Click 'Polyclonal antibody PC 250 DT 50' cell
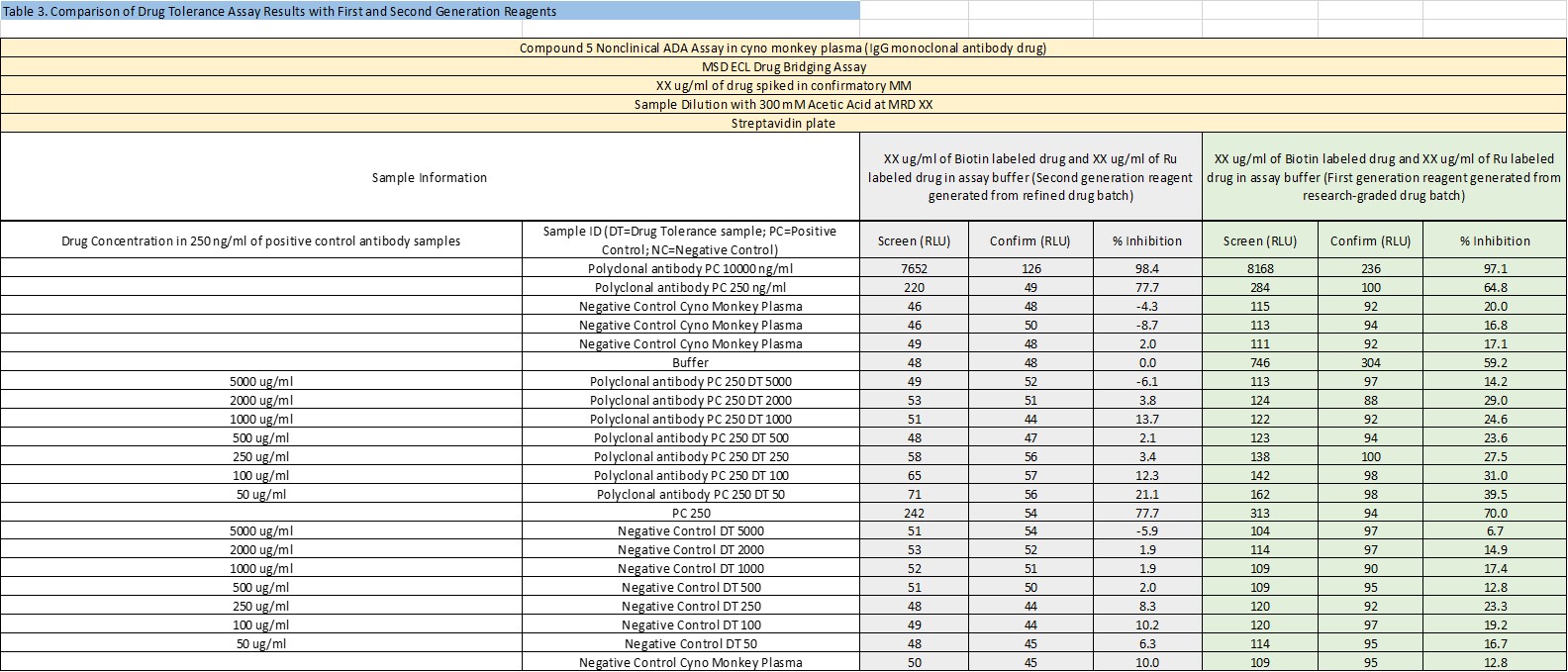Screen dimensions: 1568x672 690,495
